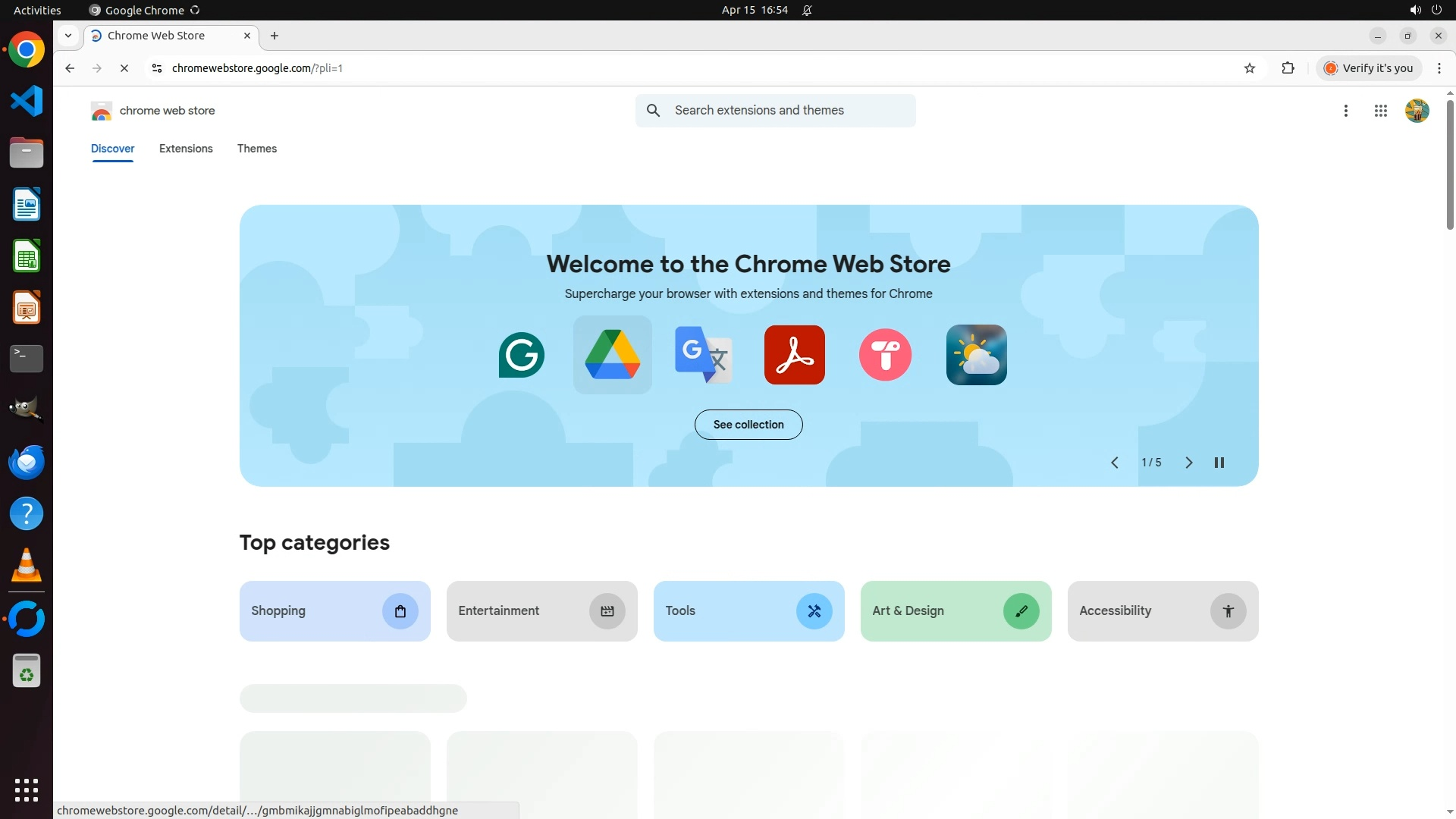The image size is (1456, 819).
Task: Pause the banner carousel
Action: pyautogui.click(x=1219, y=463)
